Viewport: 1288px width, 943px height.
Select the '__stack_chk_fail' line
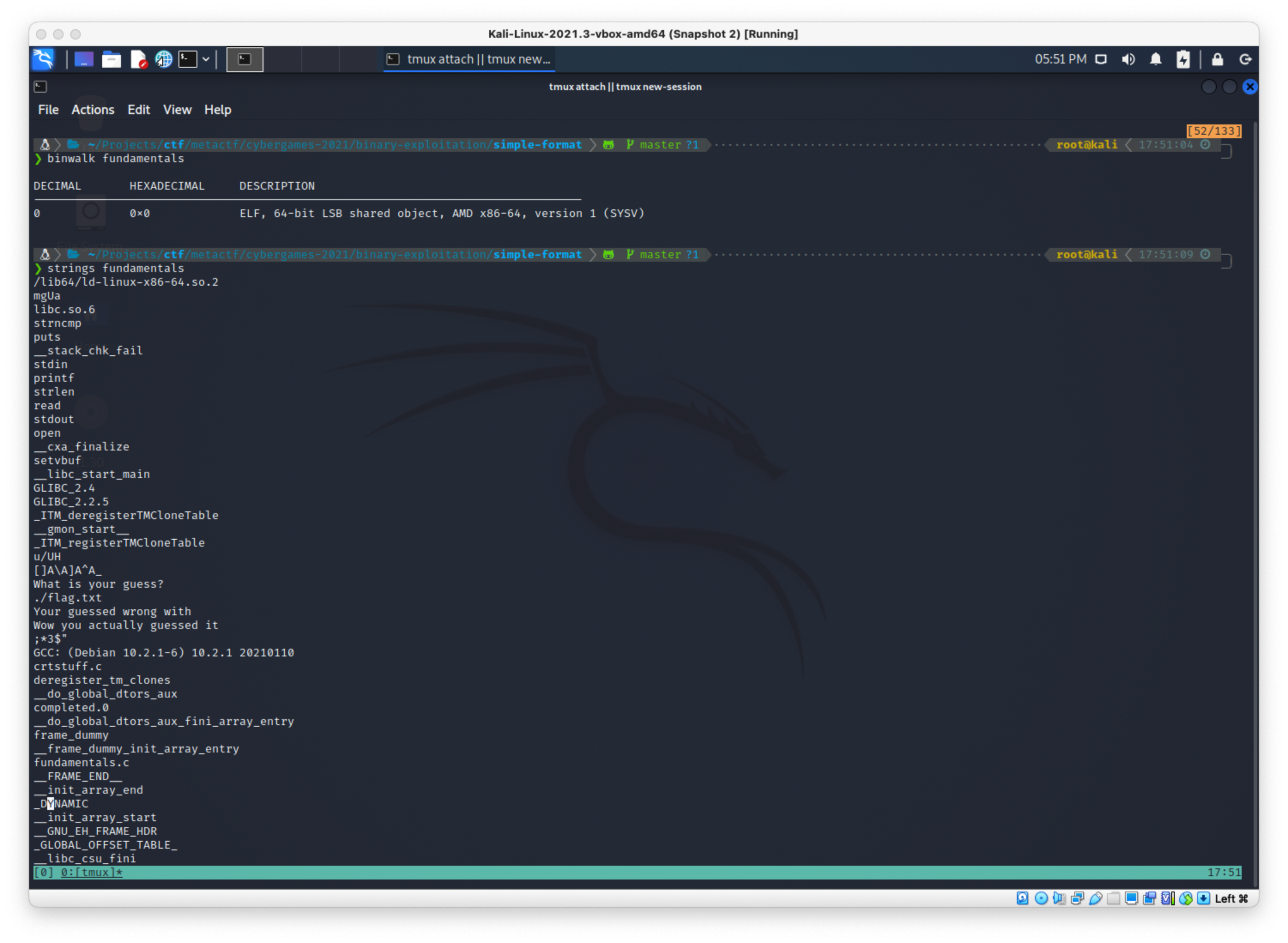(88, 351)
